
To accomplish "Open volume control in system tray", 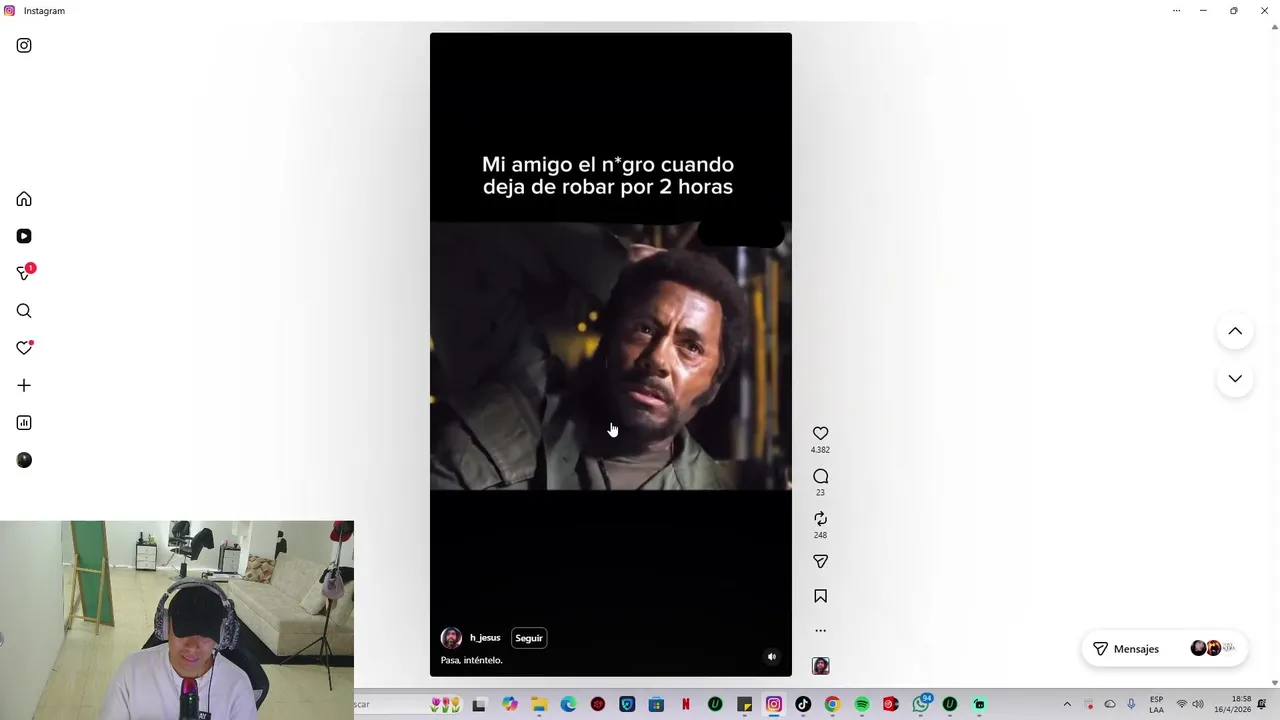I will click(1198, 705).
